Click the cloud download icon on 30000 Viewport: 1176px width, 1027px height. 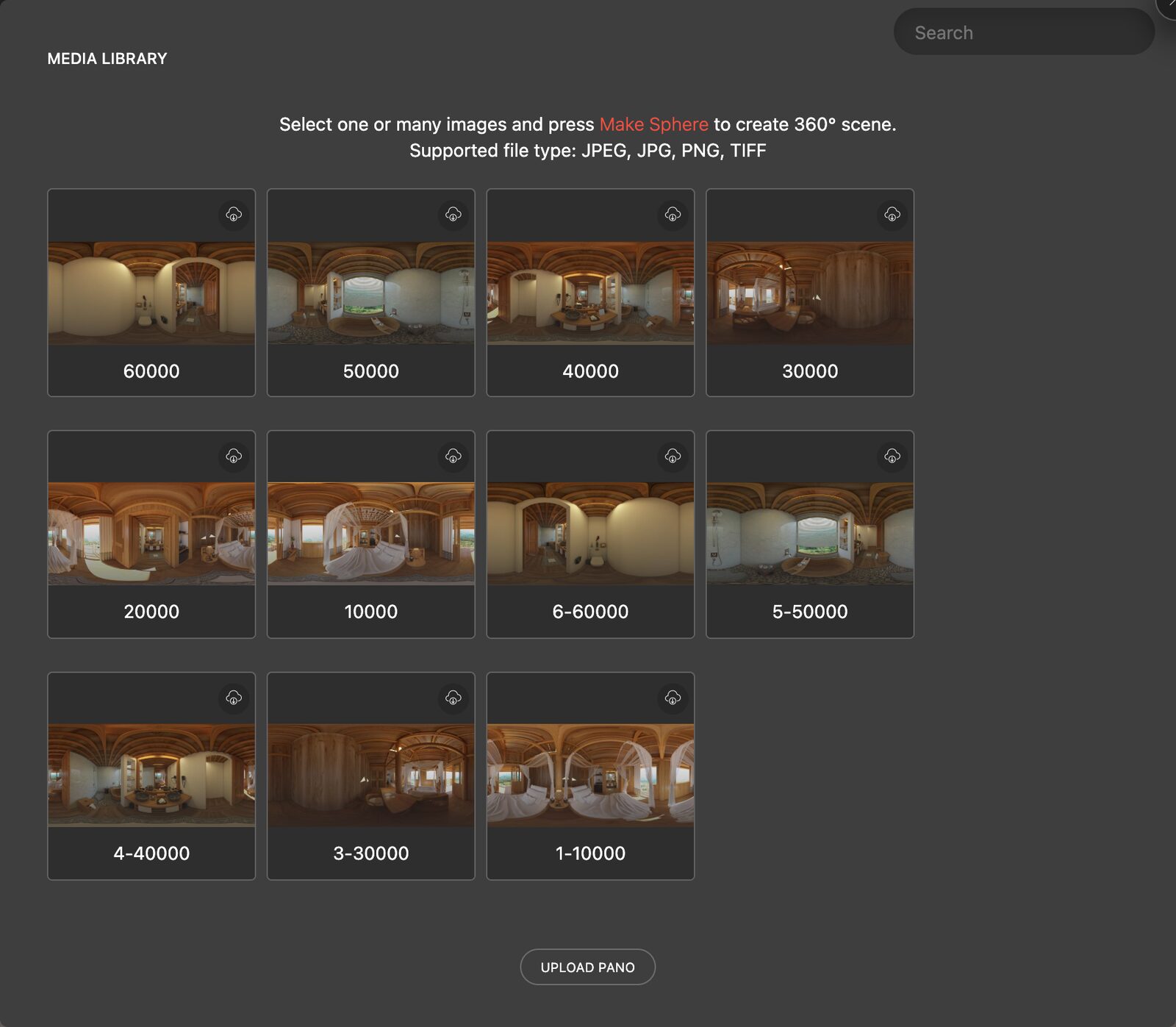pyautogui.click(x=892, y=215)
